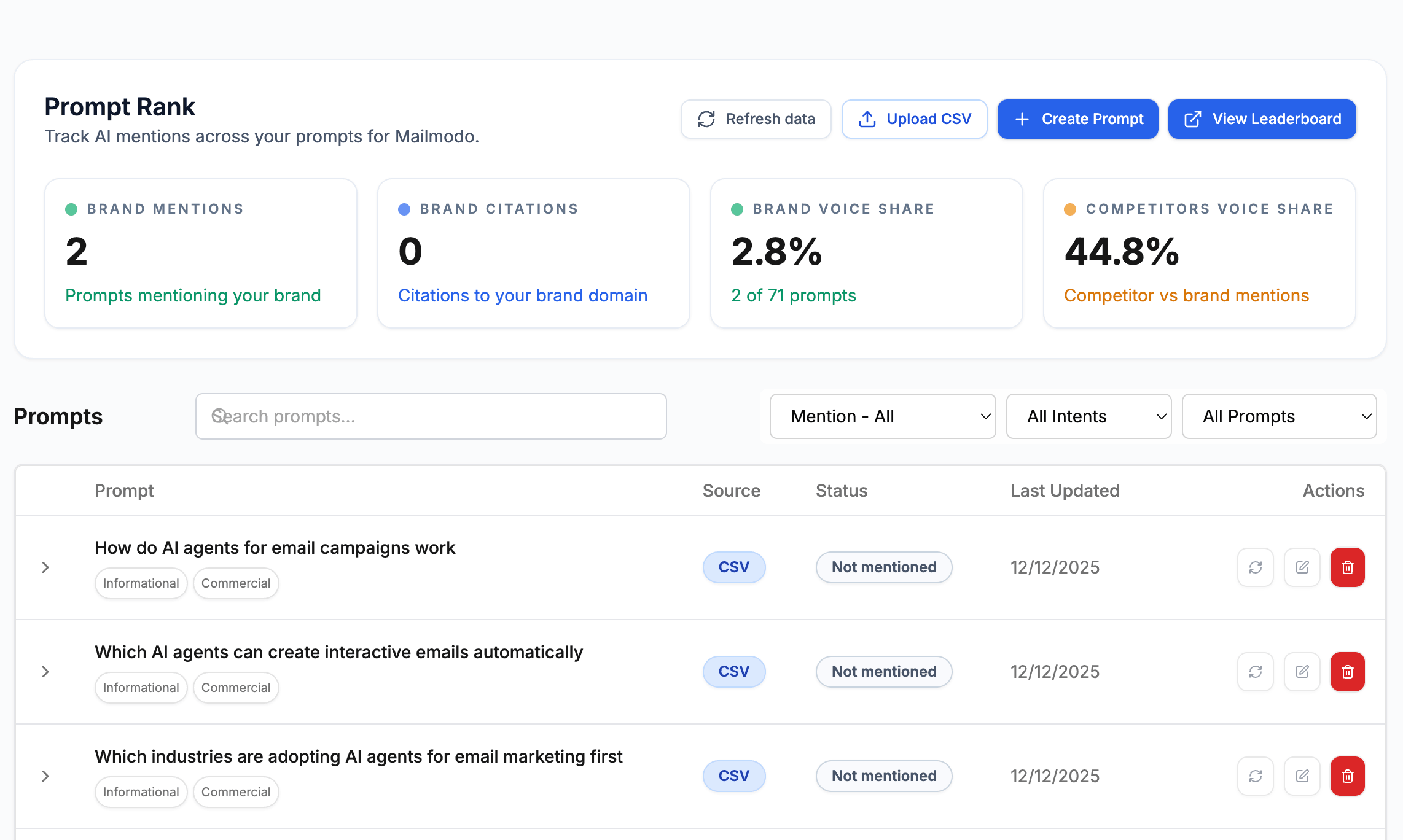Click the CSV source badge on the first row

click(734, 567)
